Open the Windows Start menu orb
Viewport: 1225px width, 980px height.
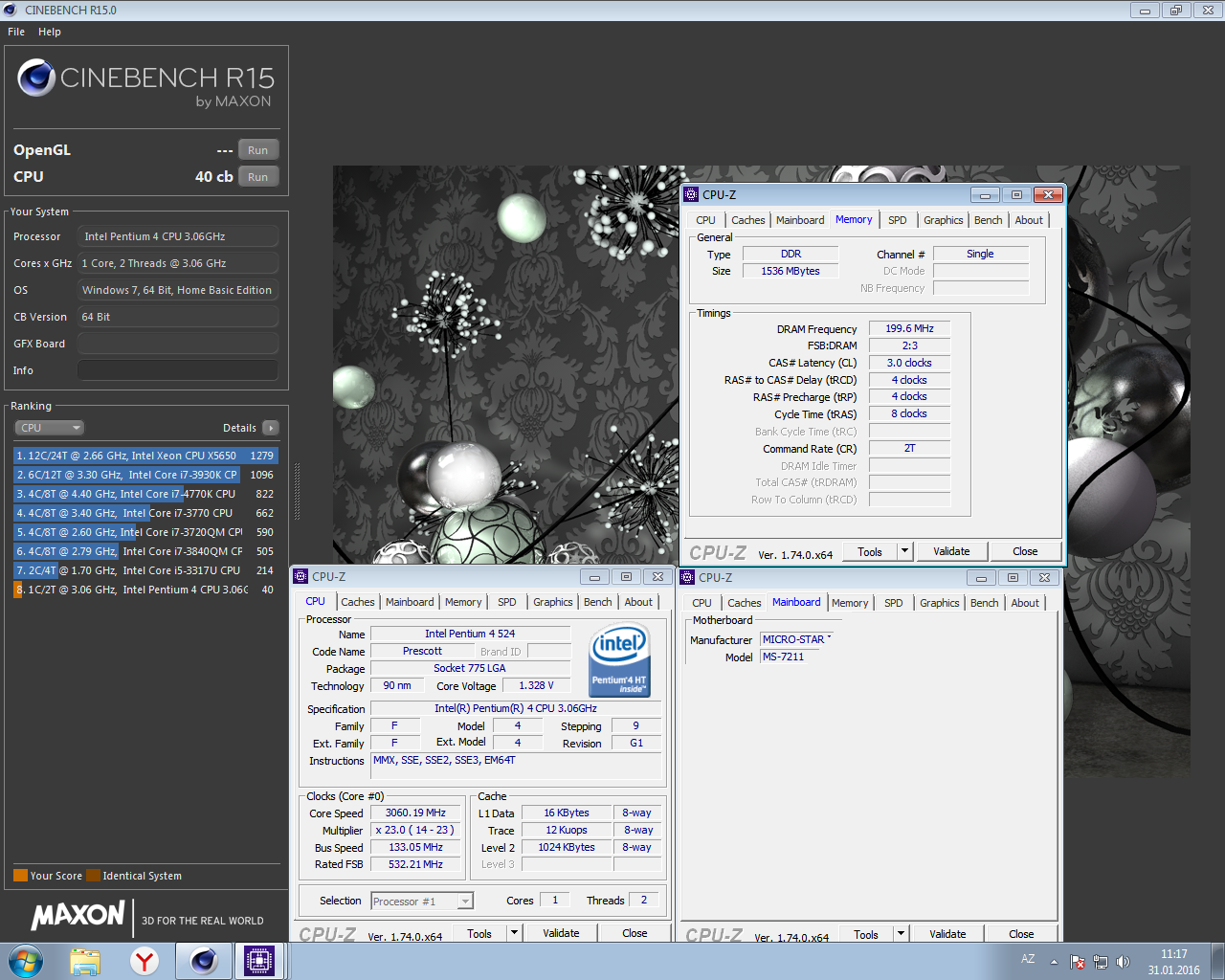pos(26,961)
